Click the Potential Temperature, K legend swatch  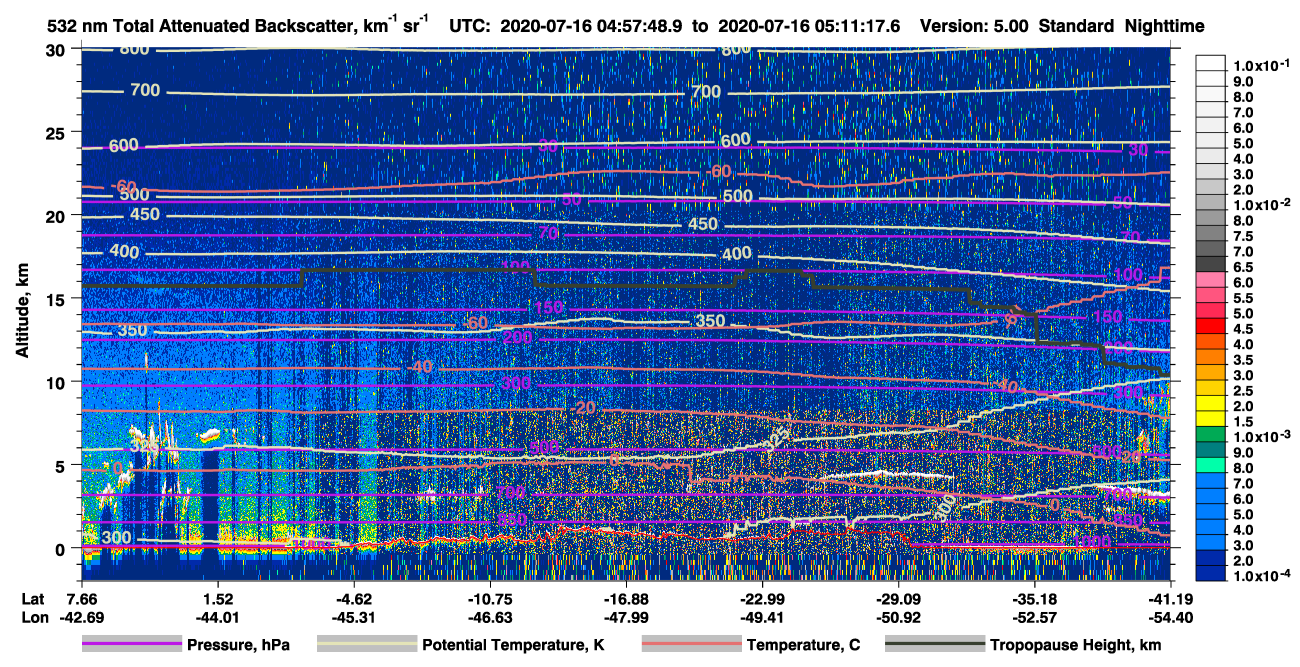366,645
